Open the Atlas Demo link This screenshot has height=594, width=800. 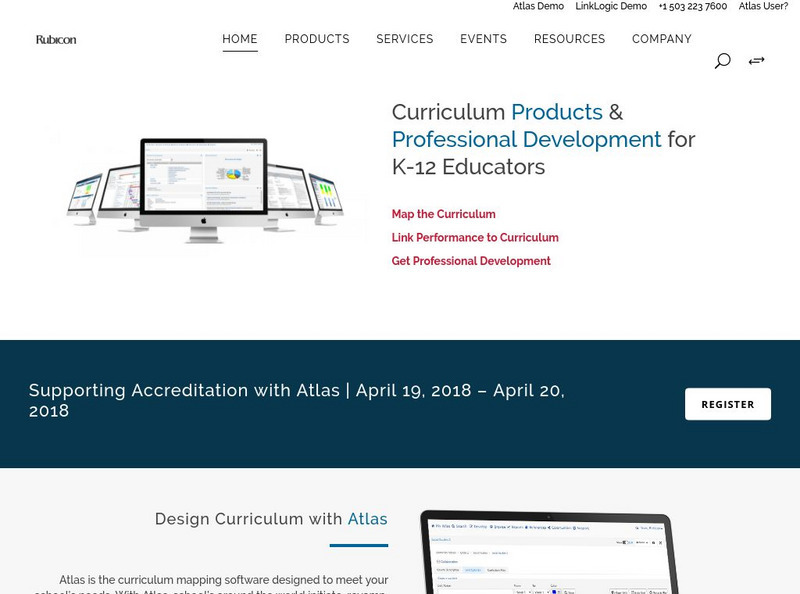[538, 6]
